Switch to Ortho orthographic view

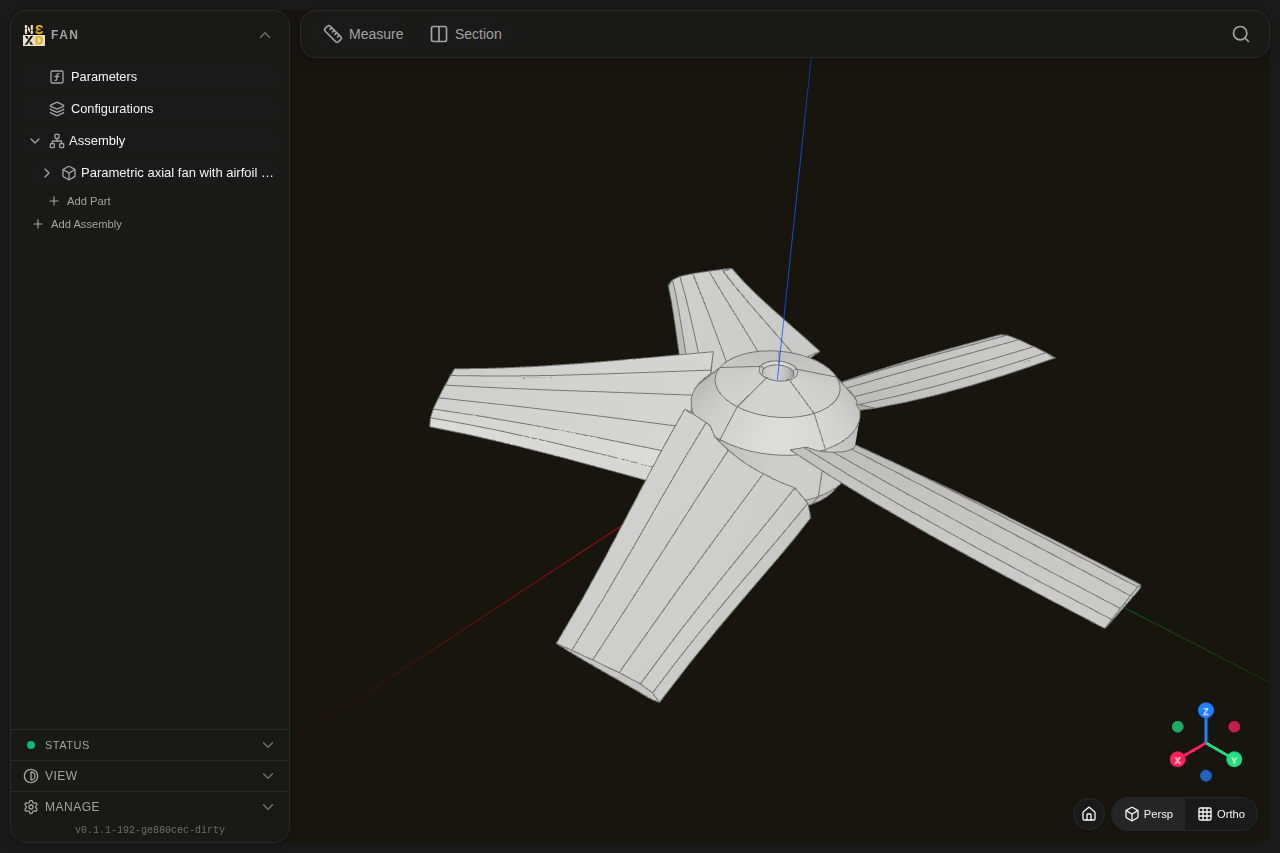coord(1221,814)
